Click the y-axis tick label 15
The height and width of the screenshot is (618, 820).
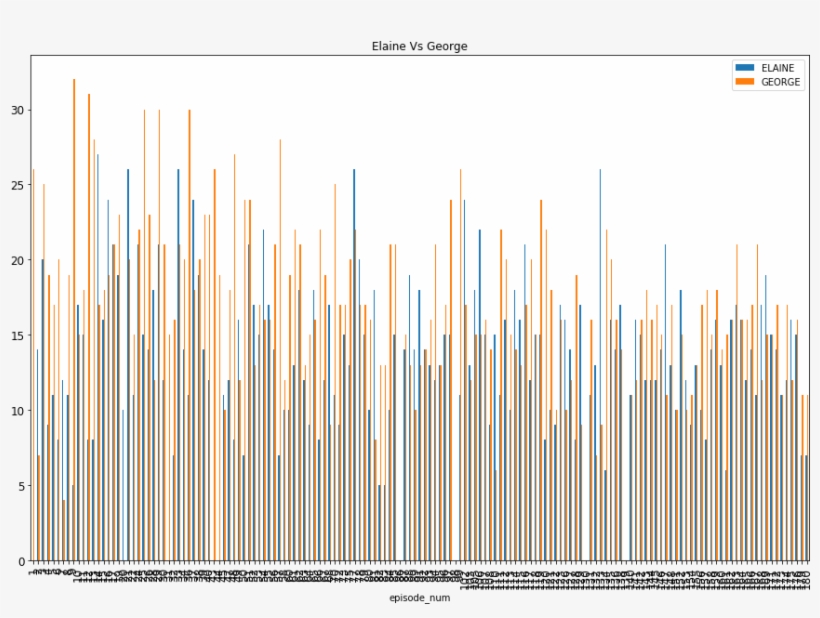17,336
